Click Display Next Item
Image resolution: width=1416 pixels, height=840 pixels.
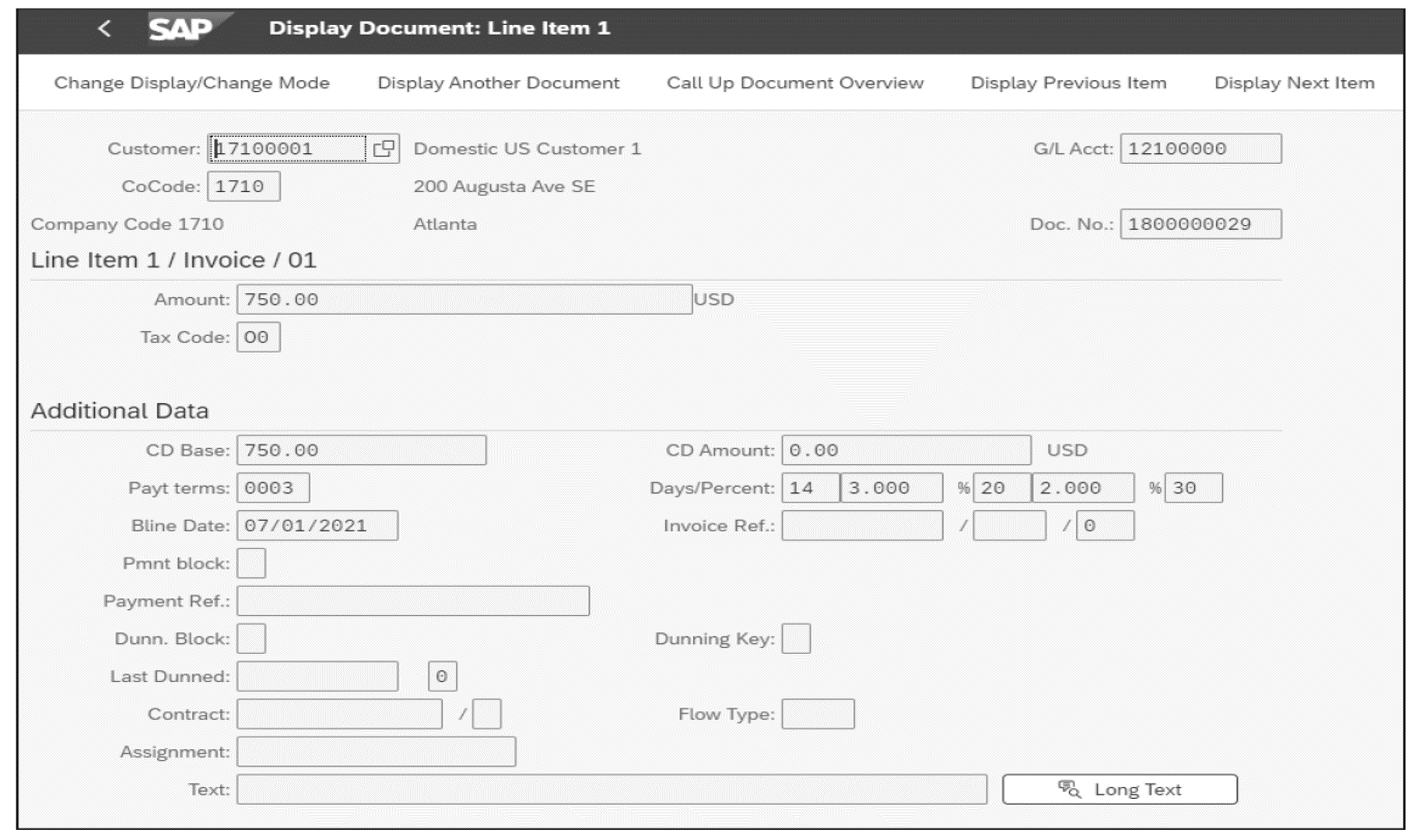(1294, 82)
